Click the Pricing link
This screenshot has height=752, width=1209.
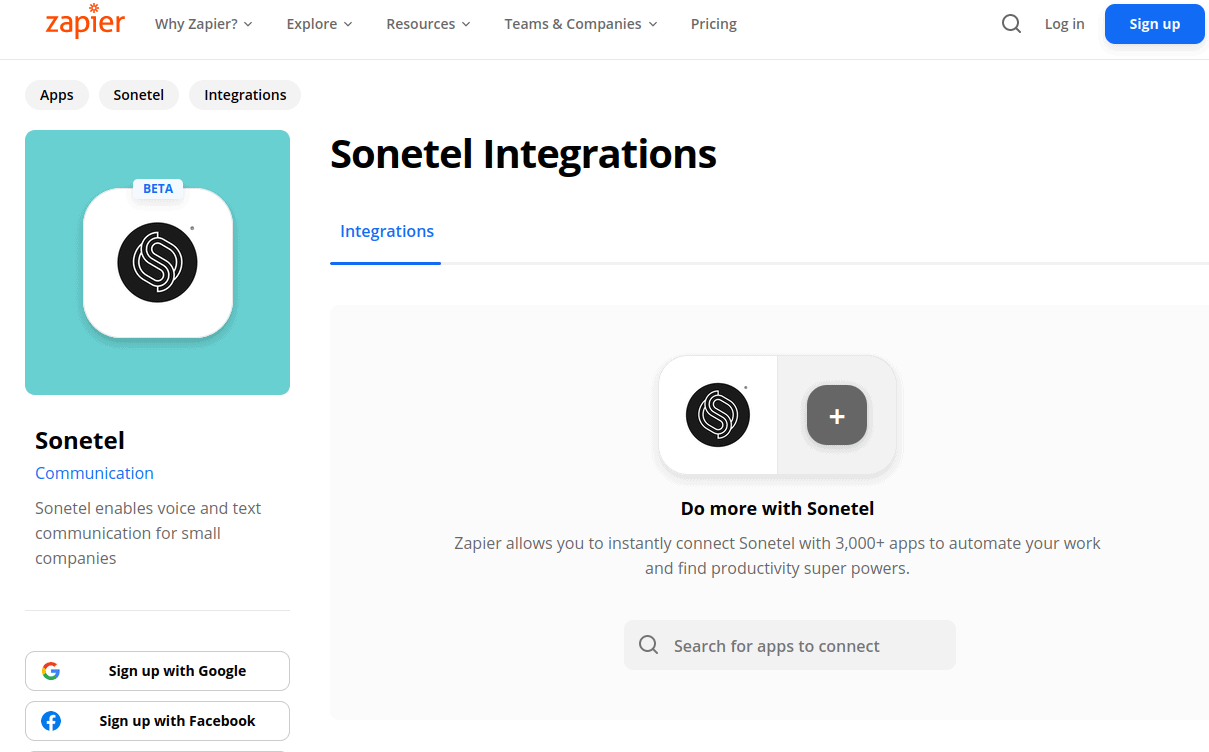[713, 23]
